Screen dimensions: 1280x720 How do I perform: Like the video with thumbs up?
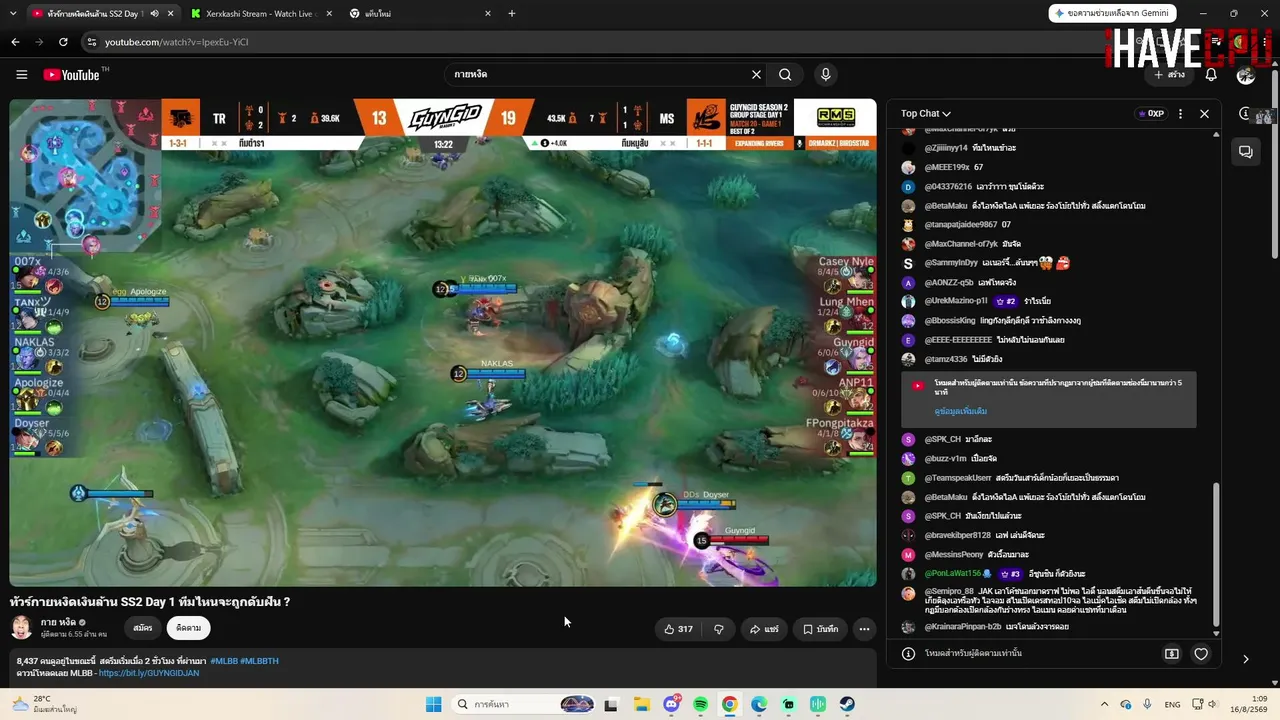pos(678,629)
